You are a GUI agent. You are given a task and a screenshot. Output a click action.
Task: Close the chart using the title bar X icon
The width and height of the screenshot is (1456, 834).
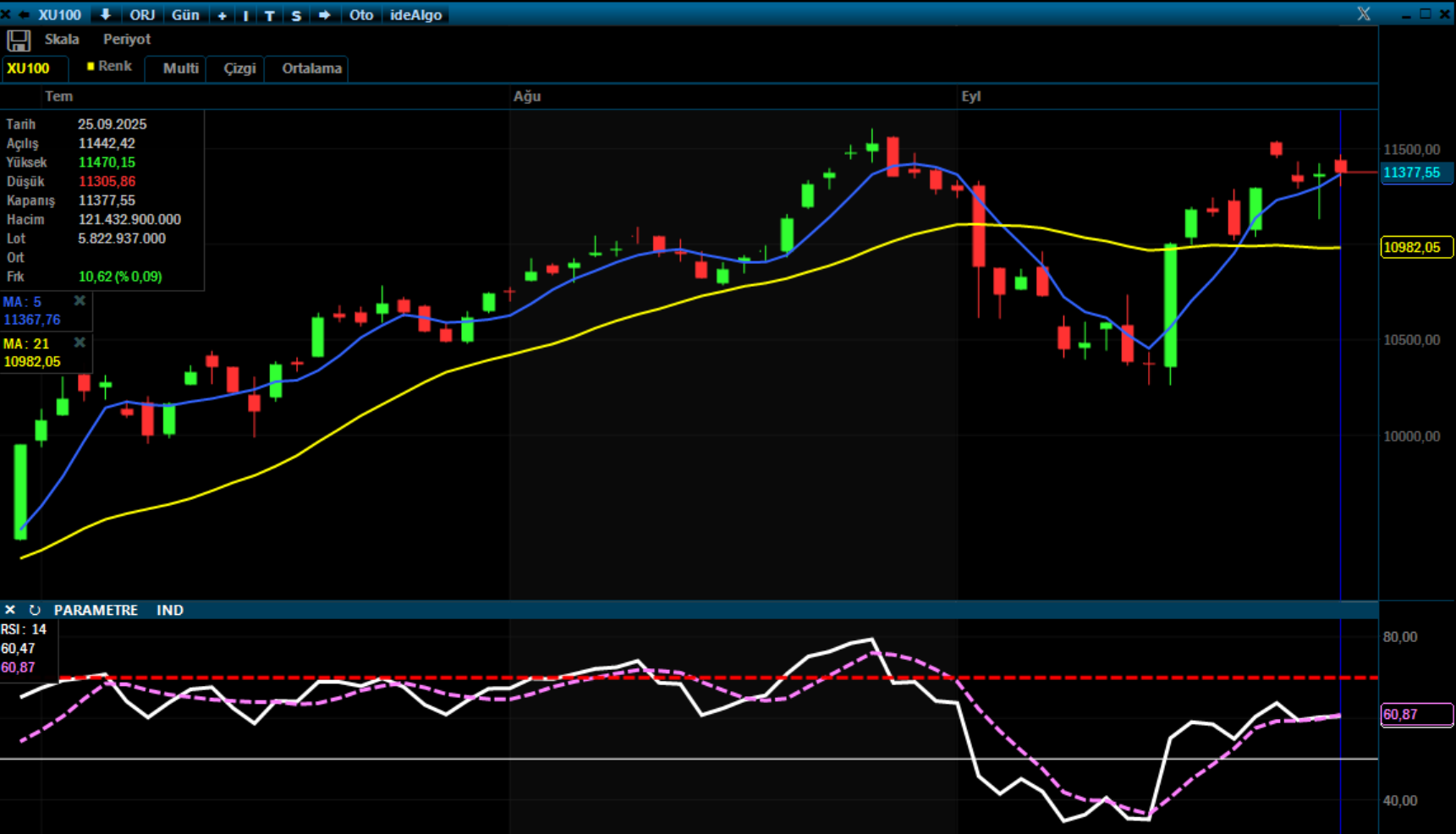pyautogui.click(x=6, y=14)
